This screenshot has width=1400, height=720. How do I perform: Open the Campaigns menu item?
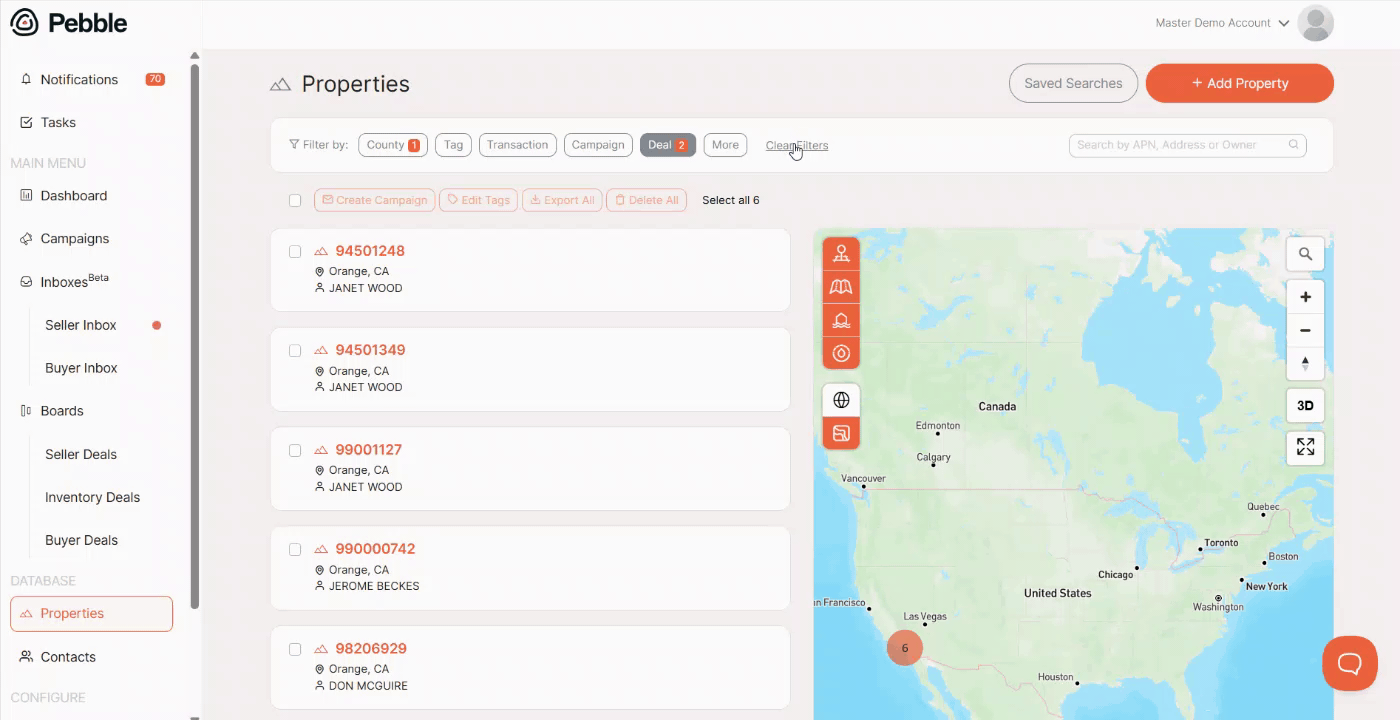click(x=75, y=239)
